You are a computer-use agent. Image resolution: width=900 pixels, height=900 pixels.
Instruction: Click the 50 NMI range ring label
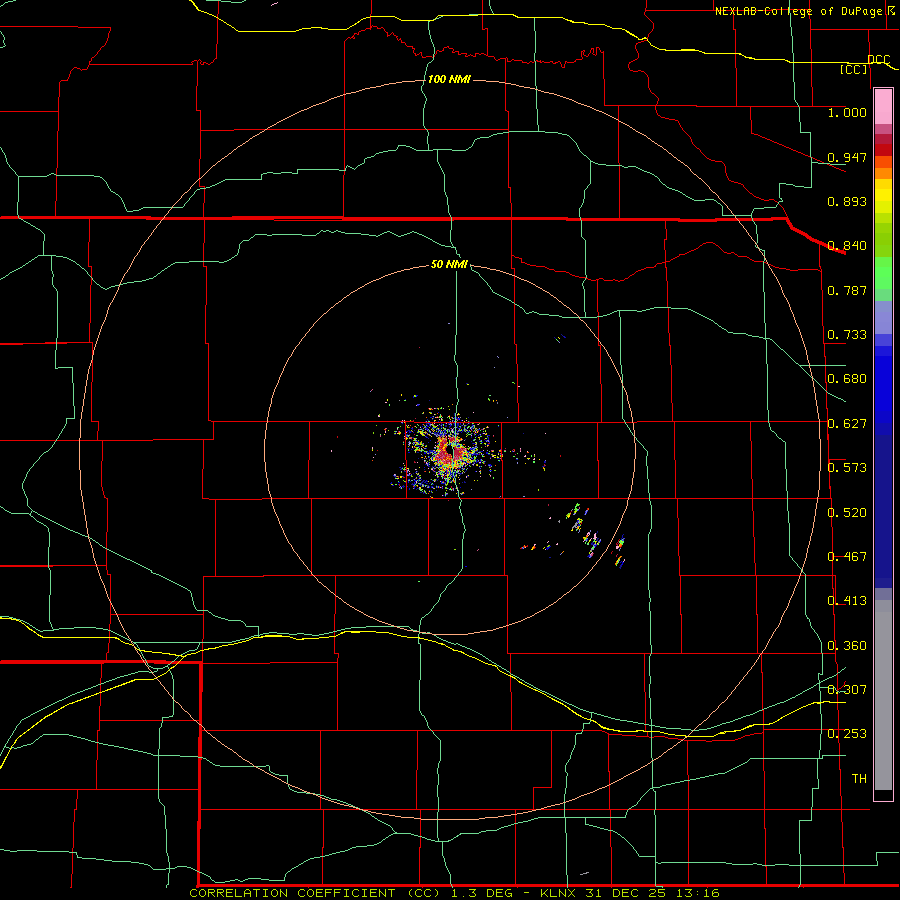coord(449,264)
